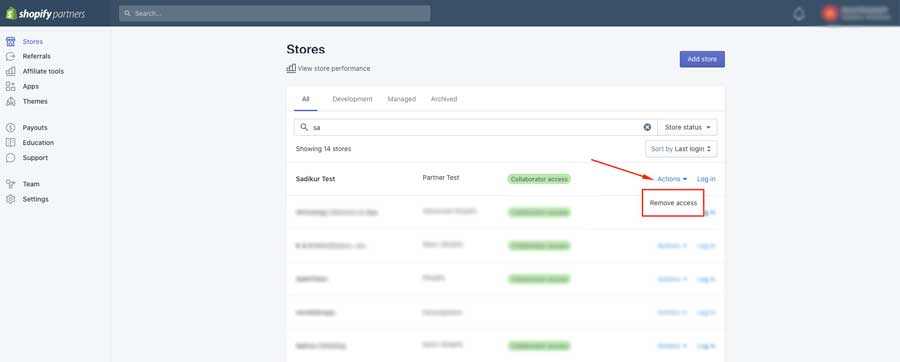Click the Stores page heading
The image size is (900, 362).
pyautogui.click(x=305, y=49)
